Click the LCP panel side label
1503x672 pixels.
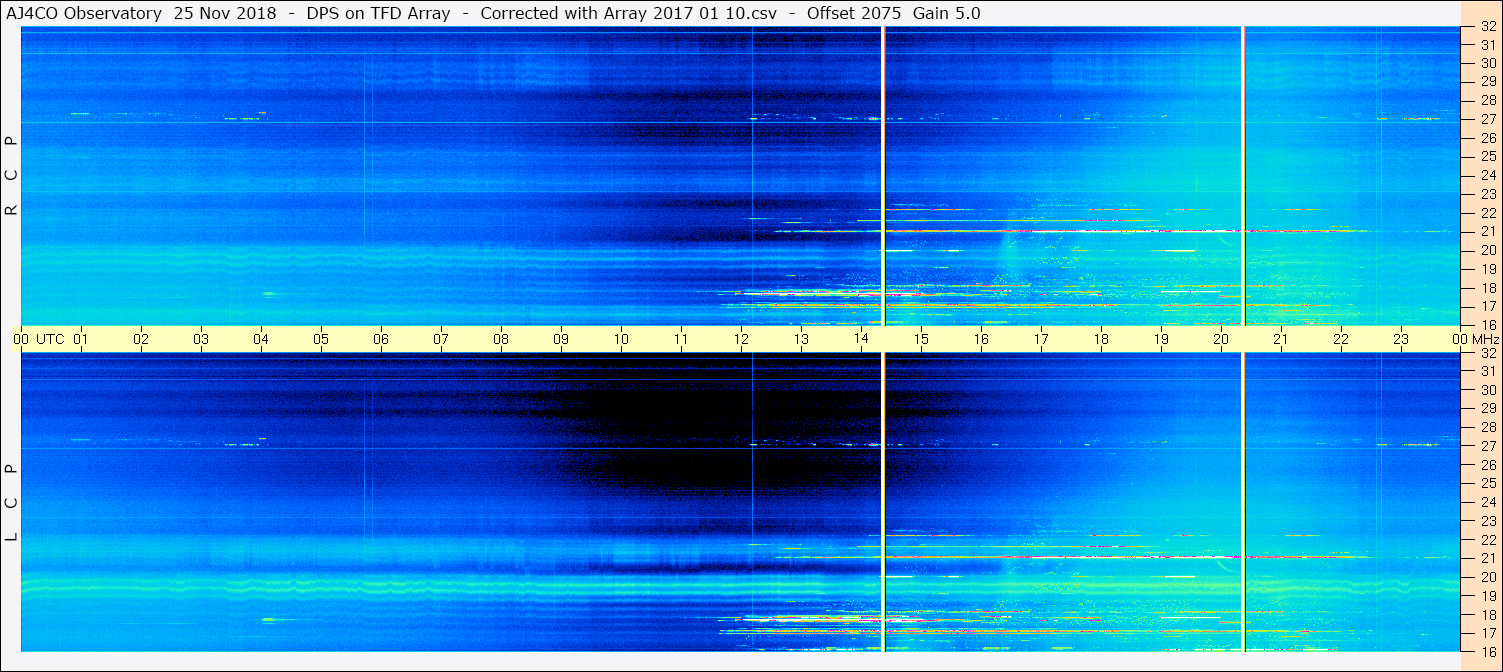click(x=12, y=503)
